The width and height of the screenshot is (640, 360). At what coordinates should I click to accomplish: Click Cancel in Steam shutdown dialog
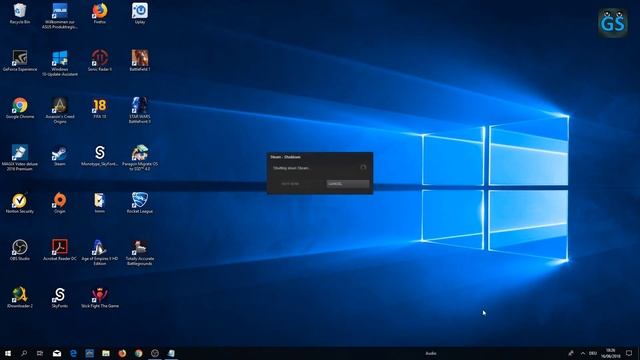[348, 184]
